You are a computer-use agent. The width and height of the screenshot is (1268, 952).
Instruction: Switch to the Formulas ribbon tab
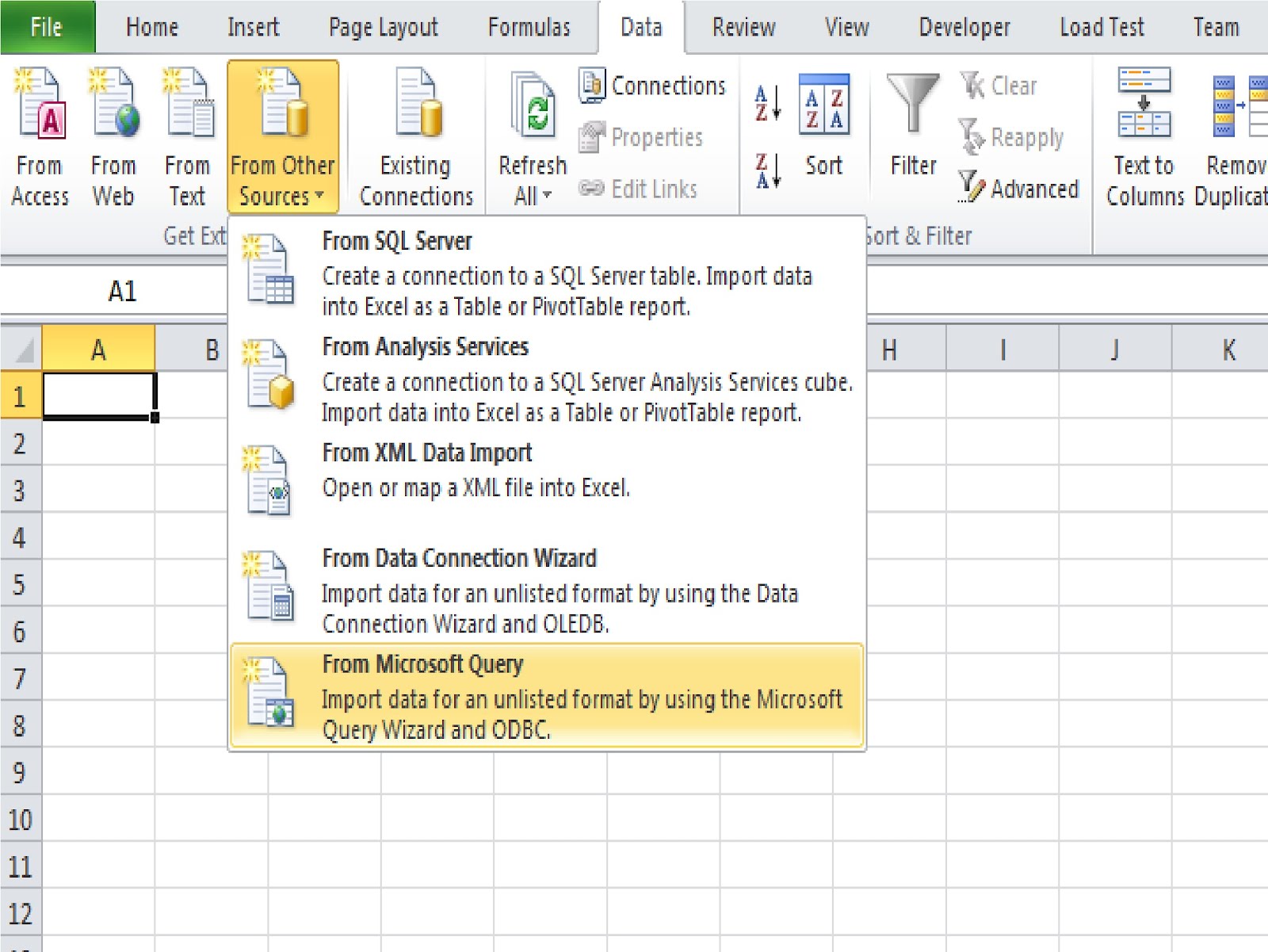coord(529,26)
